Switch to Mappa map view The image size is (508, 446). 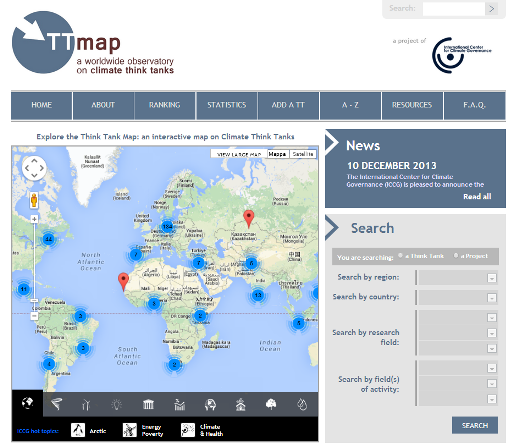pos(277,154)
